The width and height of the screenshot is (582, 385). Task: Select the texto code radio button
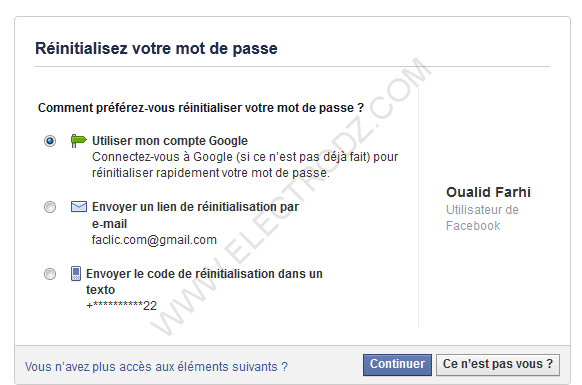(x=50, y=274)
